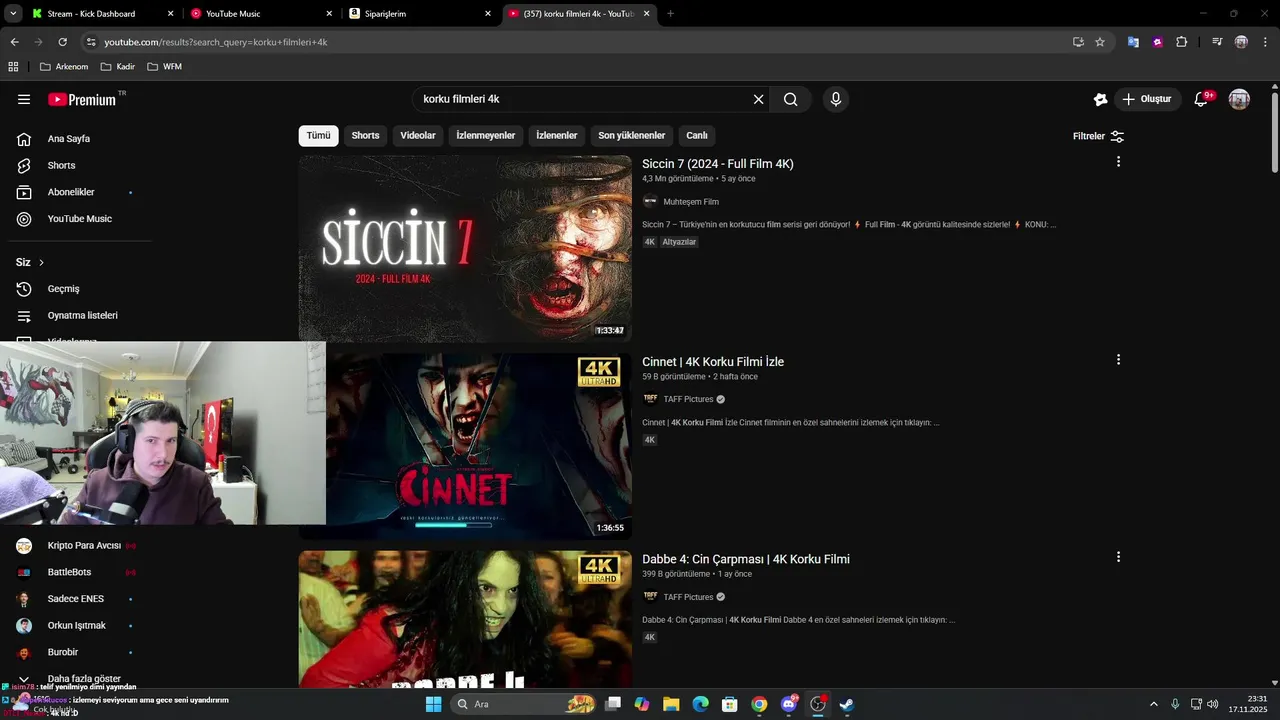Open Discord from the taskbar
Image resolution: width=1280 pixels, height=720 pixels.
coord(788,704)
